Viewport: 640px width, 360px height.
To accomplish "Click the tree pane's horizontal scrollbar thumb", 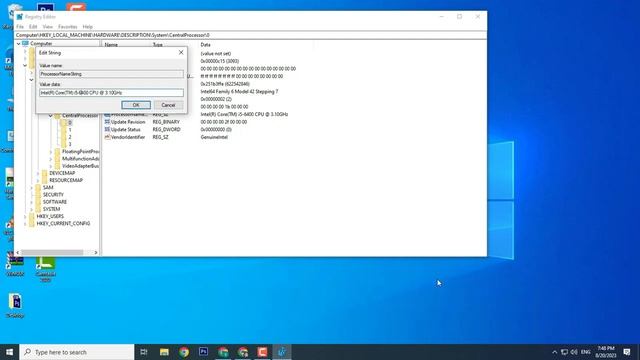I will (x=52, y=253).
